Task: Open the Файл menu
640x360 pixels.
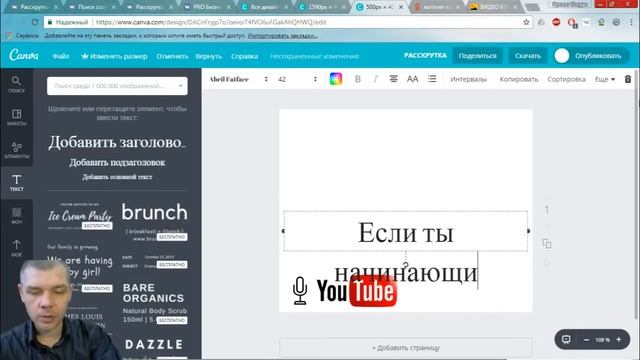Action: [61, 56]
